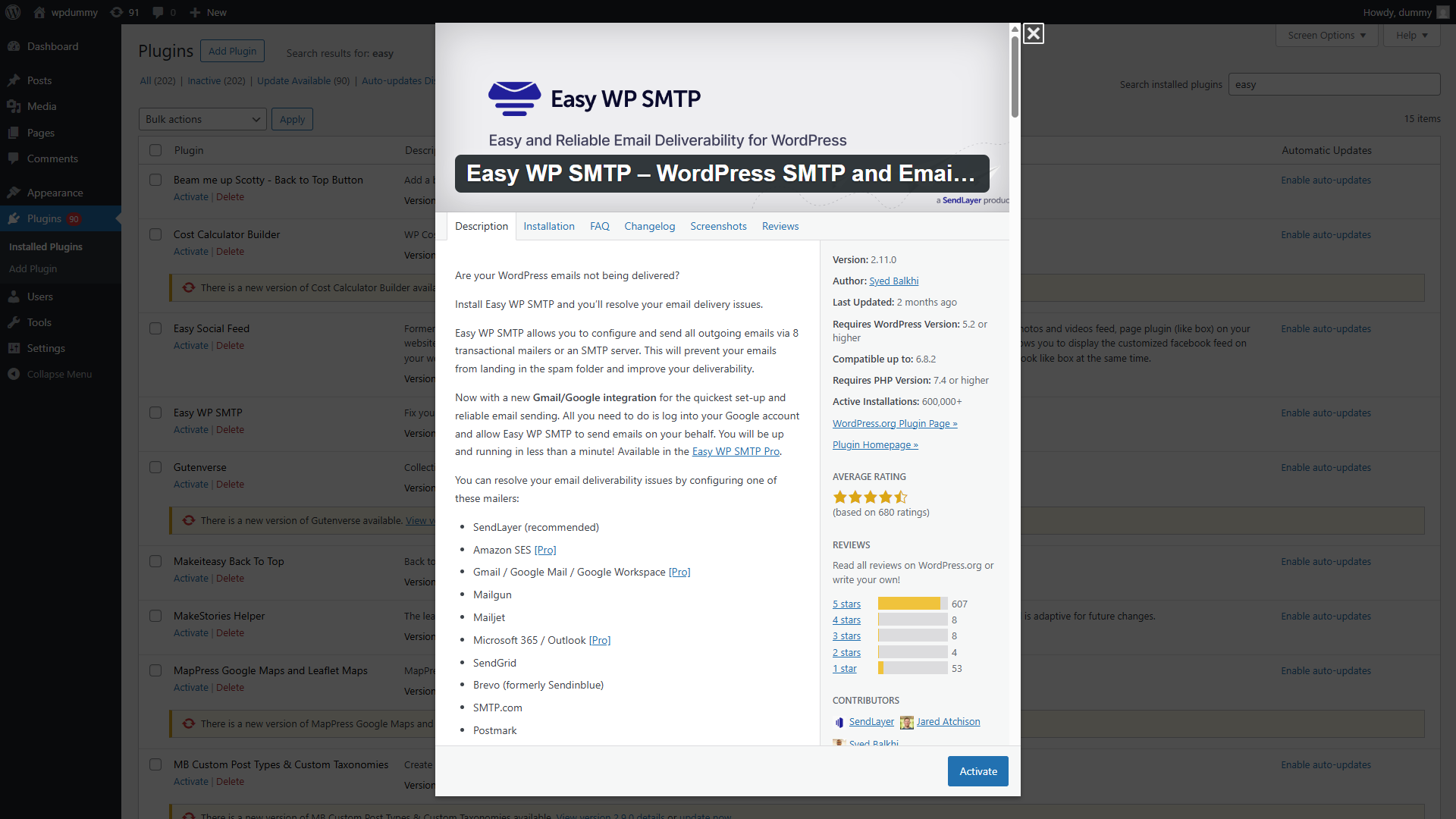This screenshot has width=1456, height=819.
Task: Switch to the Changelog tab
Action: click(x=649, y=226)
